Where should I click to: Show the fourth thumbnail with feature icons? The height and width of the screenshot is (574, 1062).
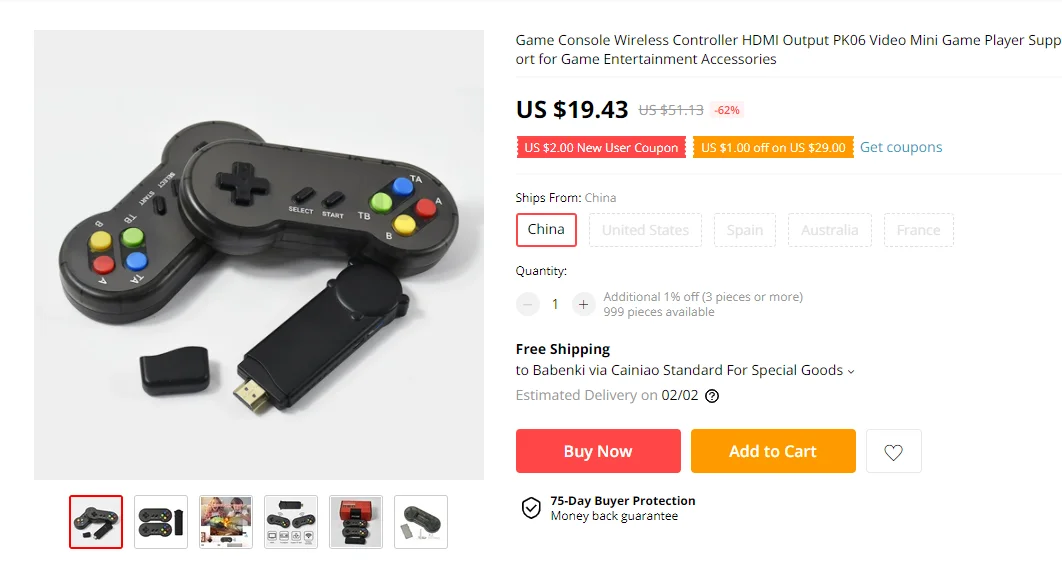pos(291,522)
